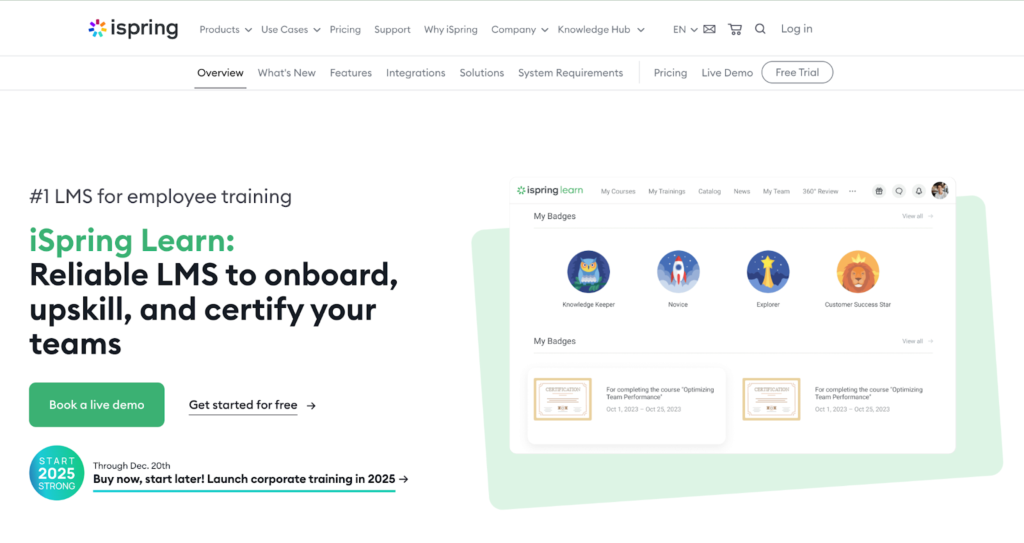Click My Trainings in the preview

point(667,191)
